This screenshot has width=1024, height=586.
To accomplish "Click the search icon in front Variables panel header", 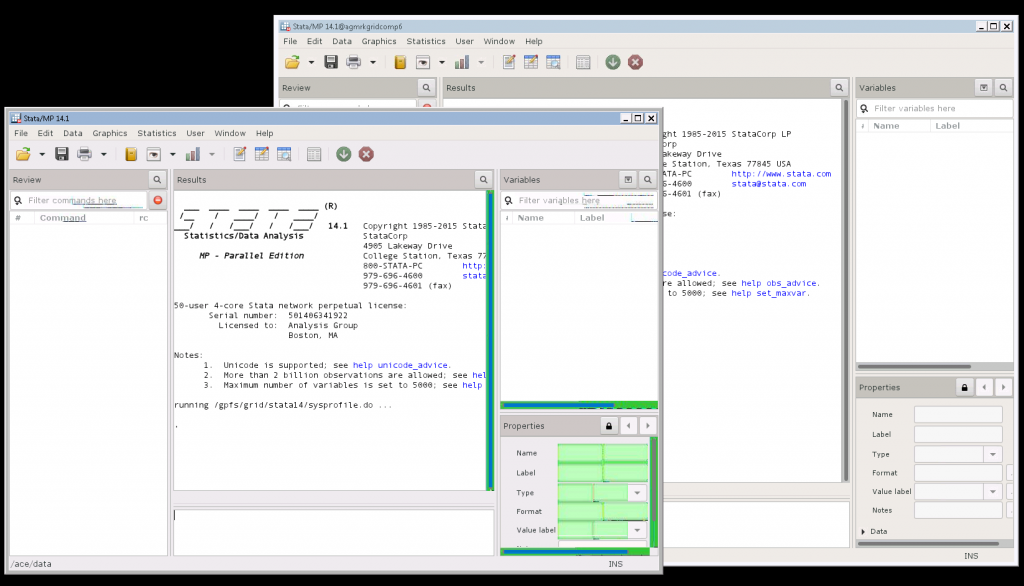I will point(647,180).
